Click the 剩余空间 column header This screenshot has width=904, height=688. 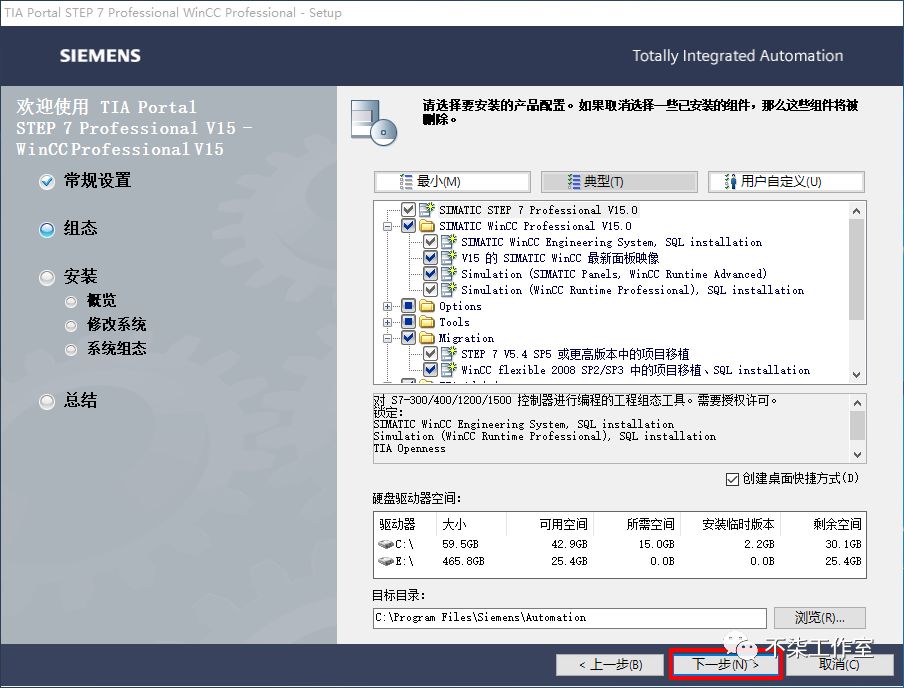[x=823, y=524]
